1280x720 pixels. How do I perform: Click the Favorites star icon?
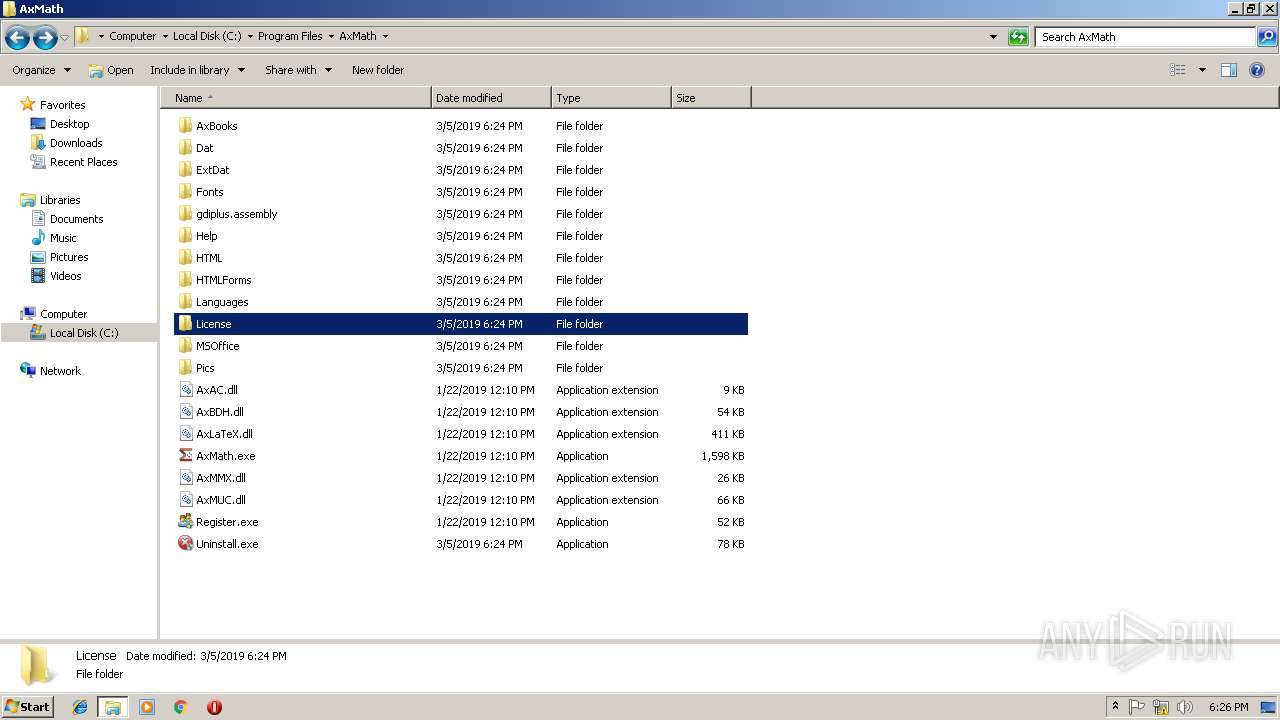[x=28, y=105]
